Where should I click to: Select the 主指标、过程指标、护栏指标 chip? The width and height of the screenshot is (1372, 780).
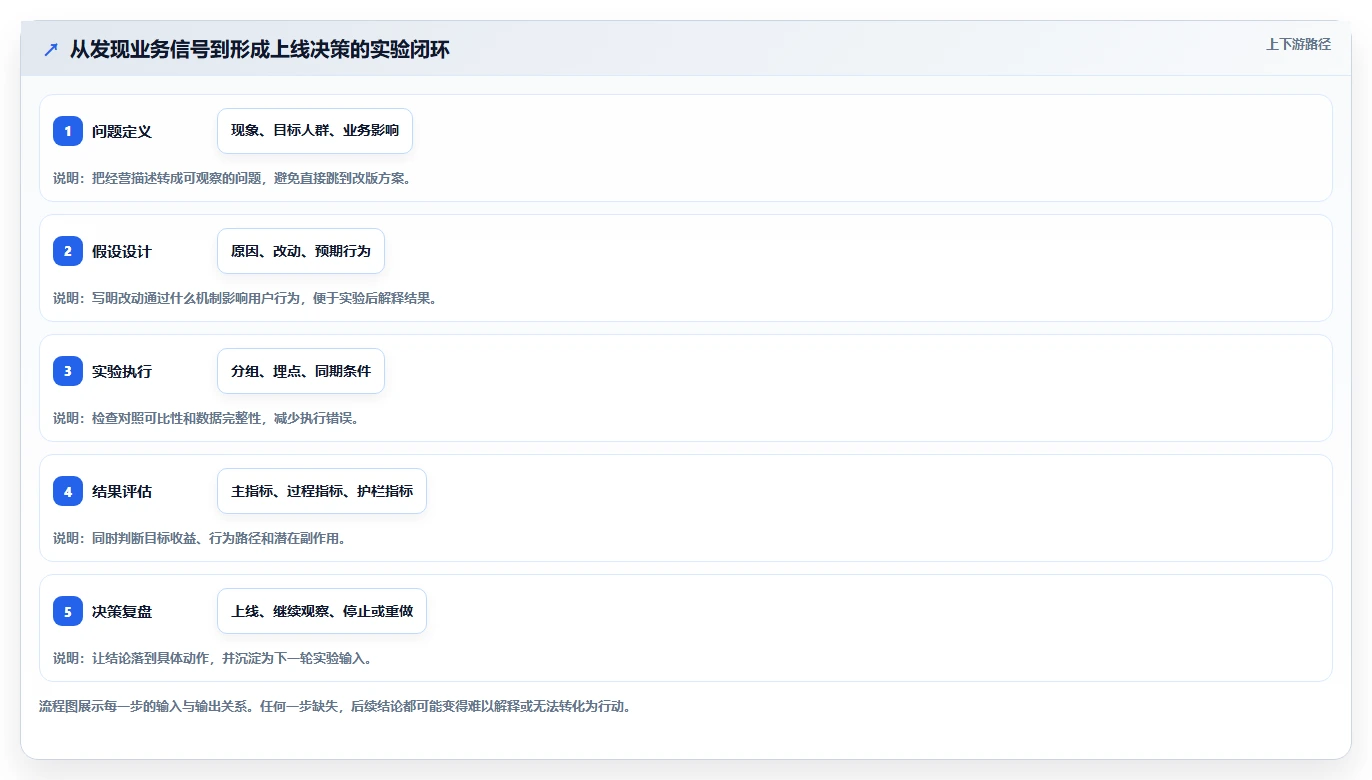click(322, 491)
